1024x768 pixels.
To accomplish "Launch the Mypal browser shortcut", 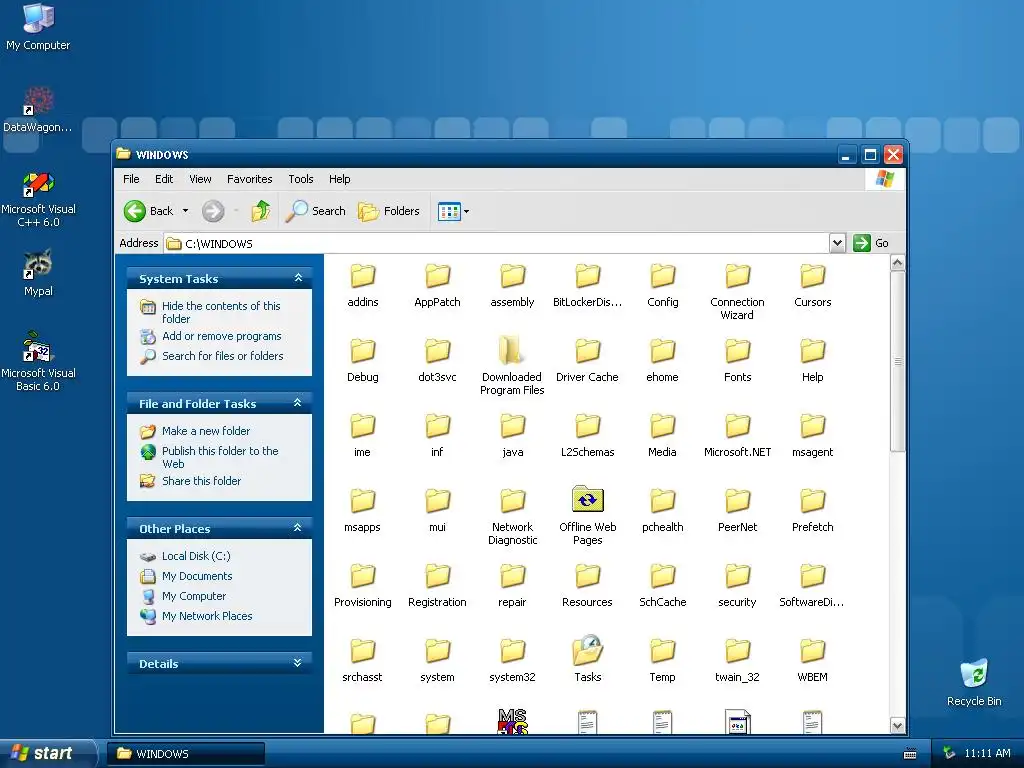I will click(x=38, y=273).
